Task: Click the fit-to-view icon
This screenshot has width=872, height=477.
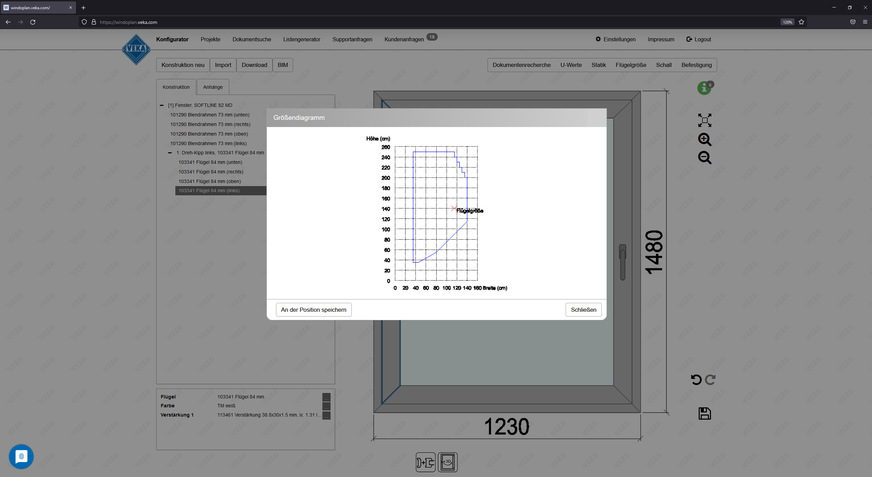Action: (x=705, y=120)
